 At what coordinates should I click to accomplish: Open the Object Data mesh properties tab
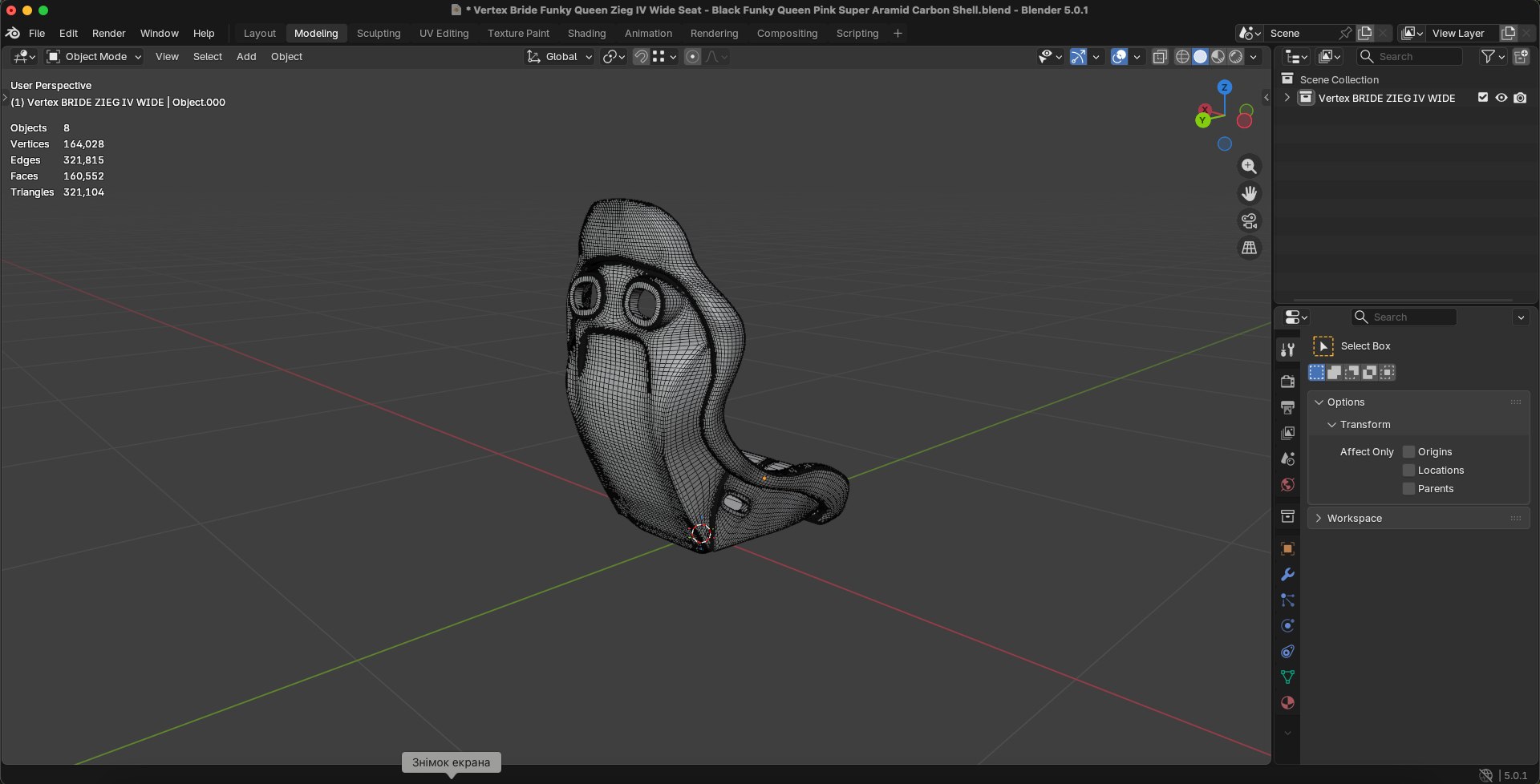click(x=1287, y=677)
